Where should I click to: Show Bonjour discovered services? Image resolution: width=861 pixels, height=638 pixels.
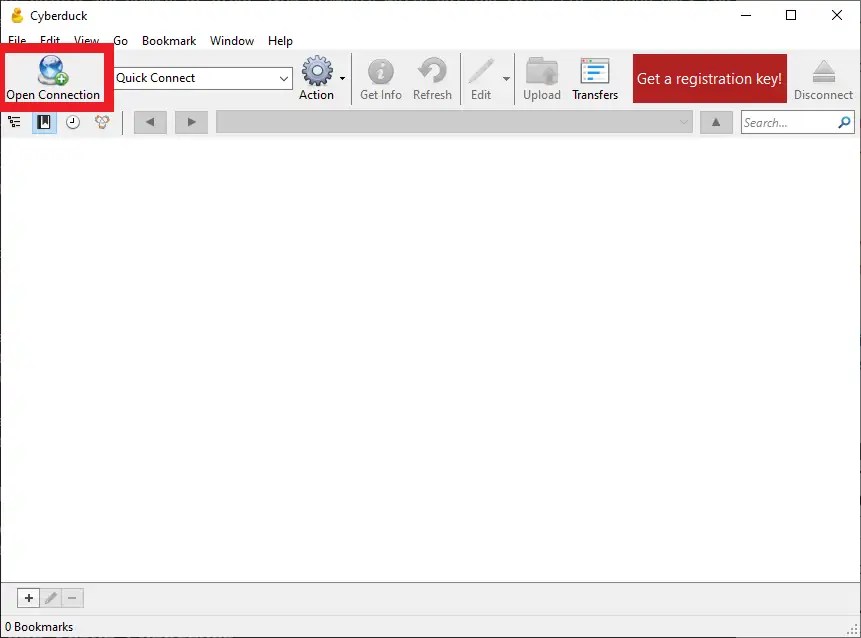coord(101,121)
